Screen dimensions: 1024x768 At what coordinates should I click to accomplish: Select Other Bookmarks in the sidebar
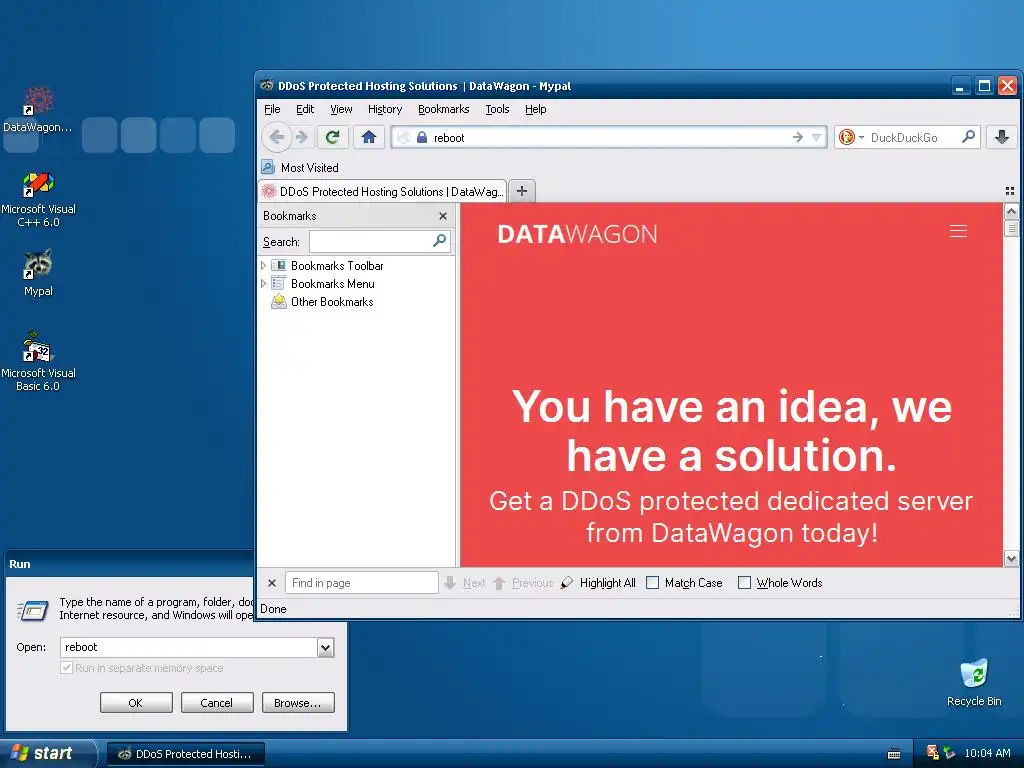pos(332,302)
